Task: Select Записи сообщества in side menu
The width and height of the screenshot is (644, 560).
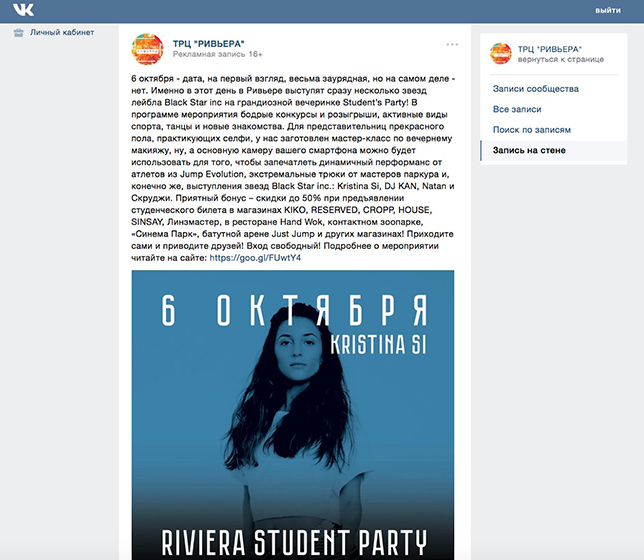Action: click(536, 89)
